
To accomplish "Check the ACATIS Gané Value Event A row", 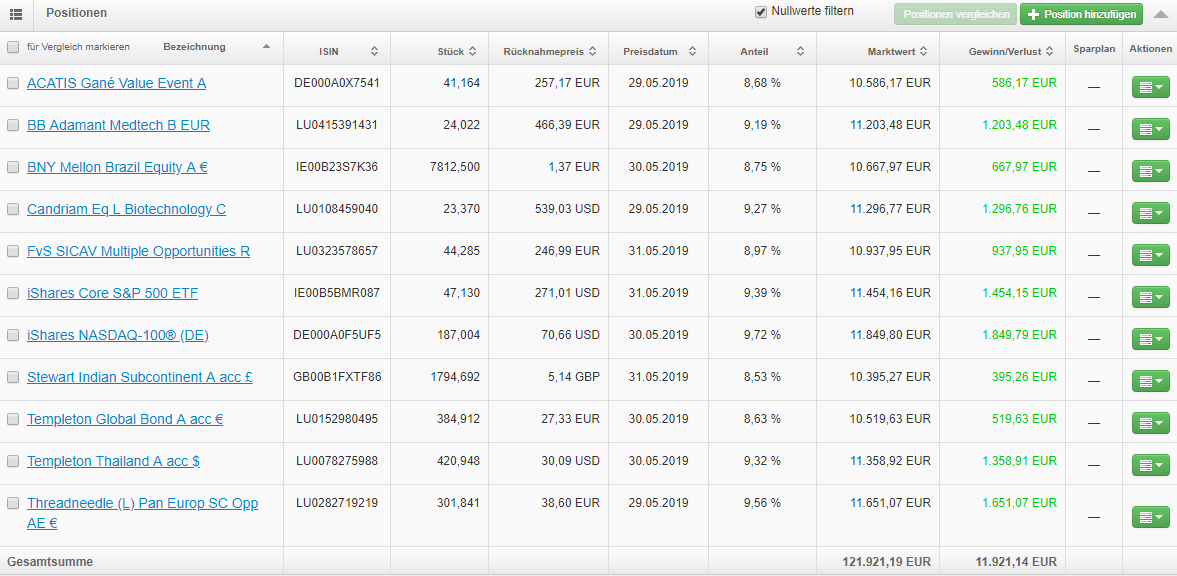I will tap(13, 84).
